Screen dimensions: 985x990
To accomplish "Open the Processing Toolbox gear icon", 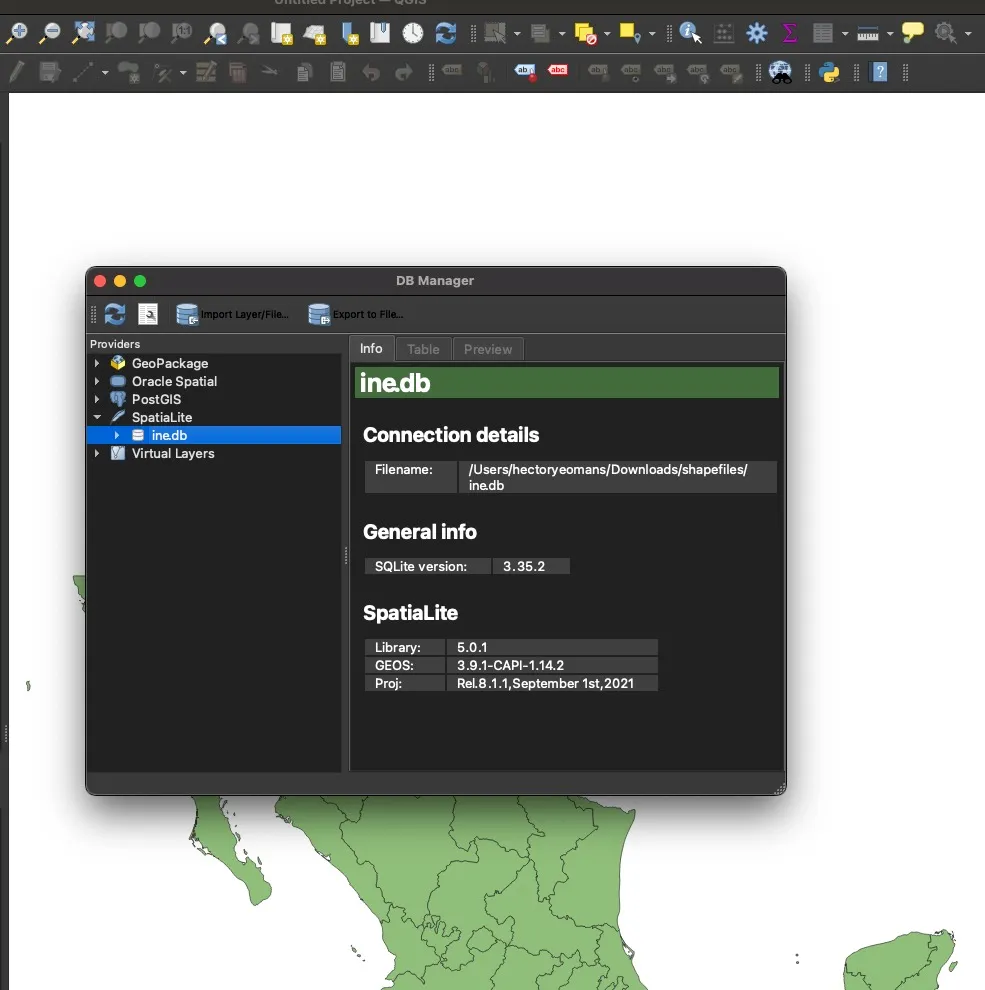I will tap(757, 33).
